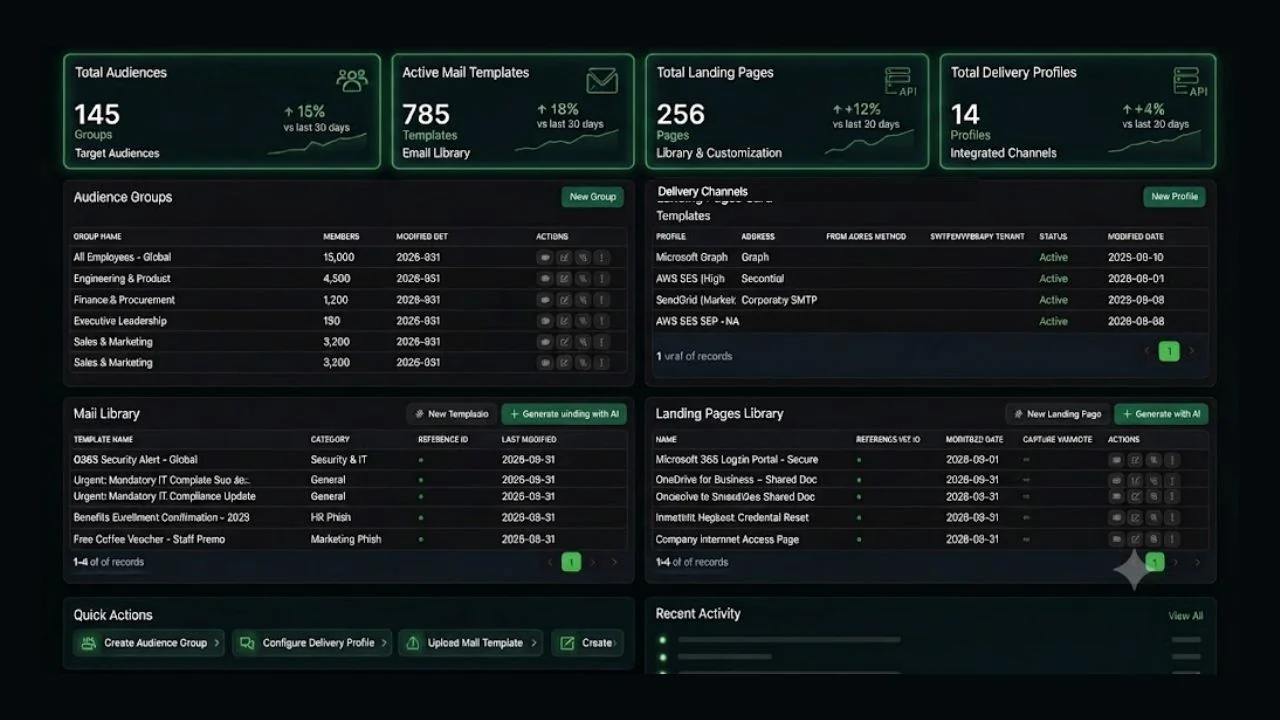View the Credential Reset landing page

tap(1116, 518)
